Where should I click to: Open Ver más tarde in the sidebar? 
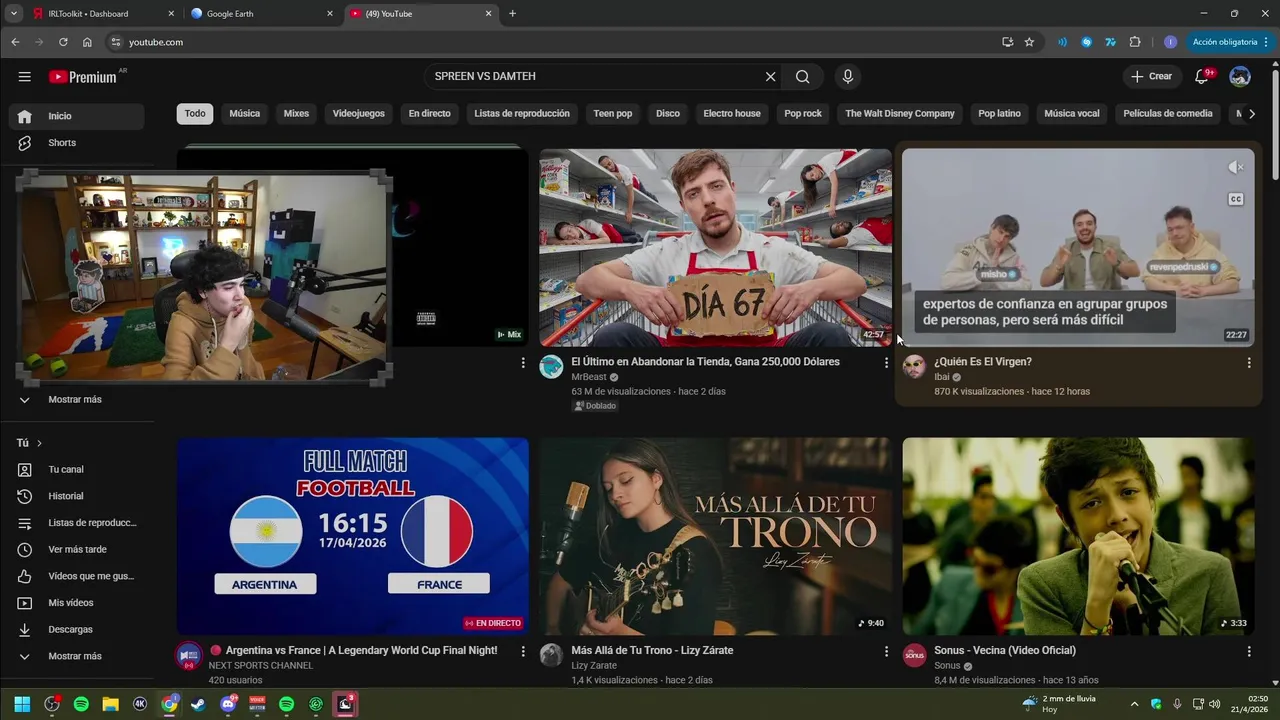[x=77, y=550]
